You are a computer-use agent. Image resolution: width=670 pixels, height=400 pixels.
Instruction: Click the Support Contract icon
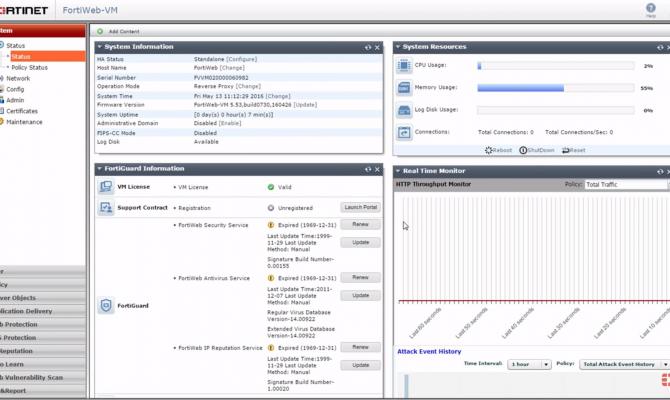(x=106, y=208)
